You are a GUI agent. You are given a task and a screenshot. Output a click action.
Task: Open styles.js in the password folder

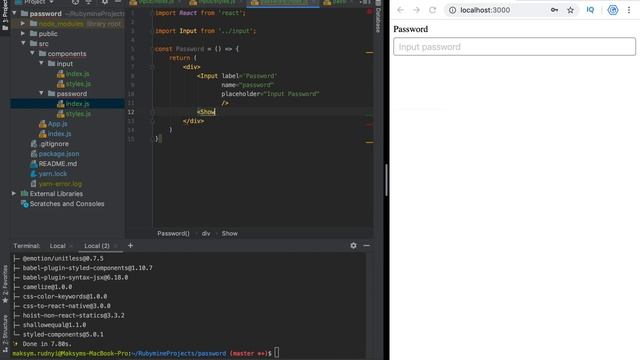pos(78,113)
